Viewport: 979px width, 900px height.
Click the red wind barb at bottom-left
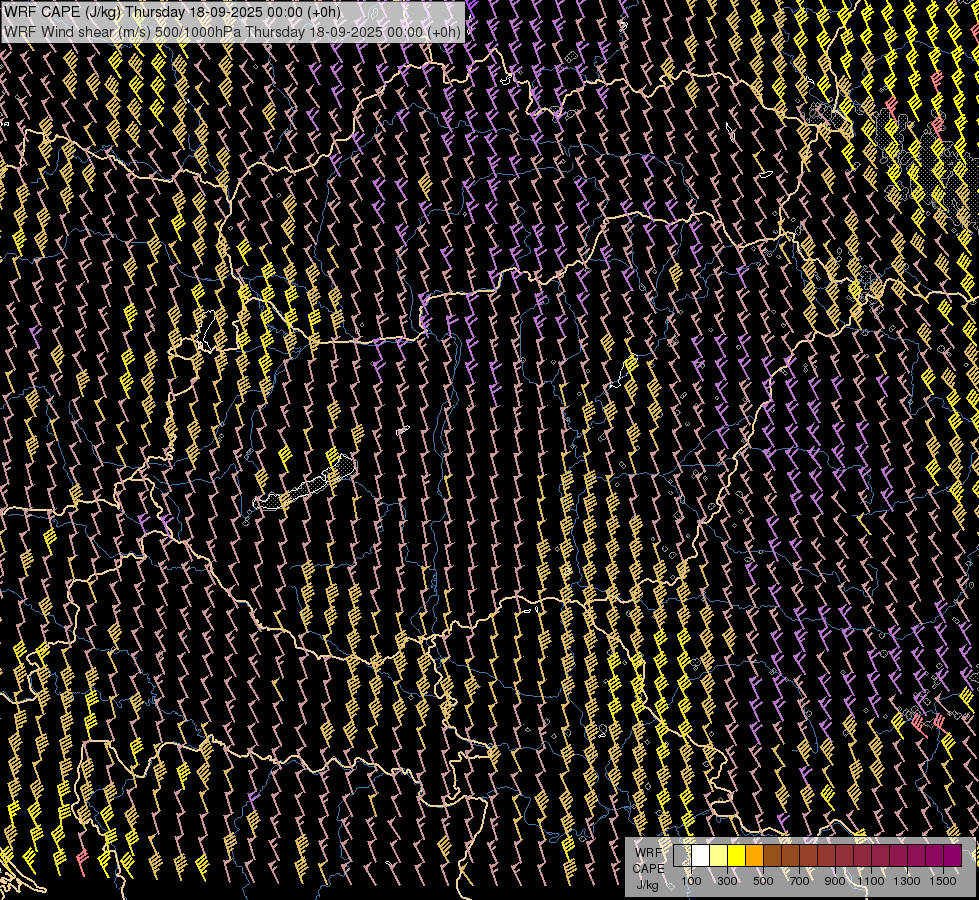[82, 861]
